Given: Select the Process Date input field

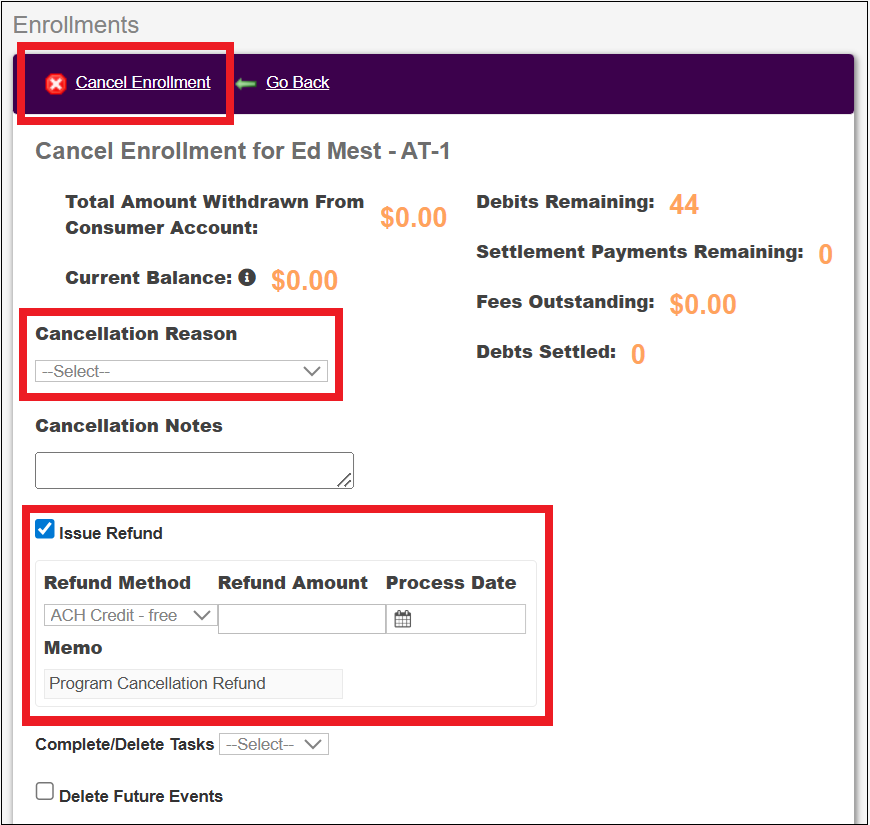Looking at the screenshot, I should pyautogui.click(x=467, y=619).
